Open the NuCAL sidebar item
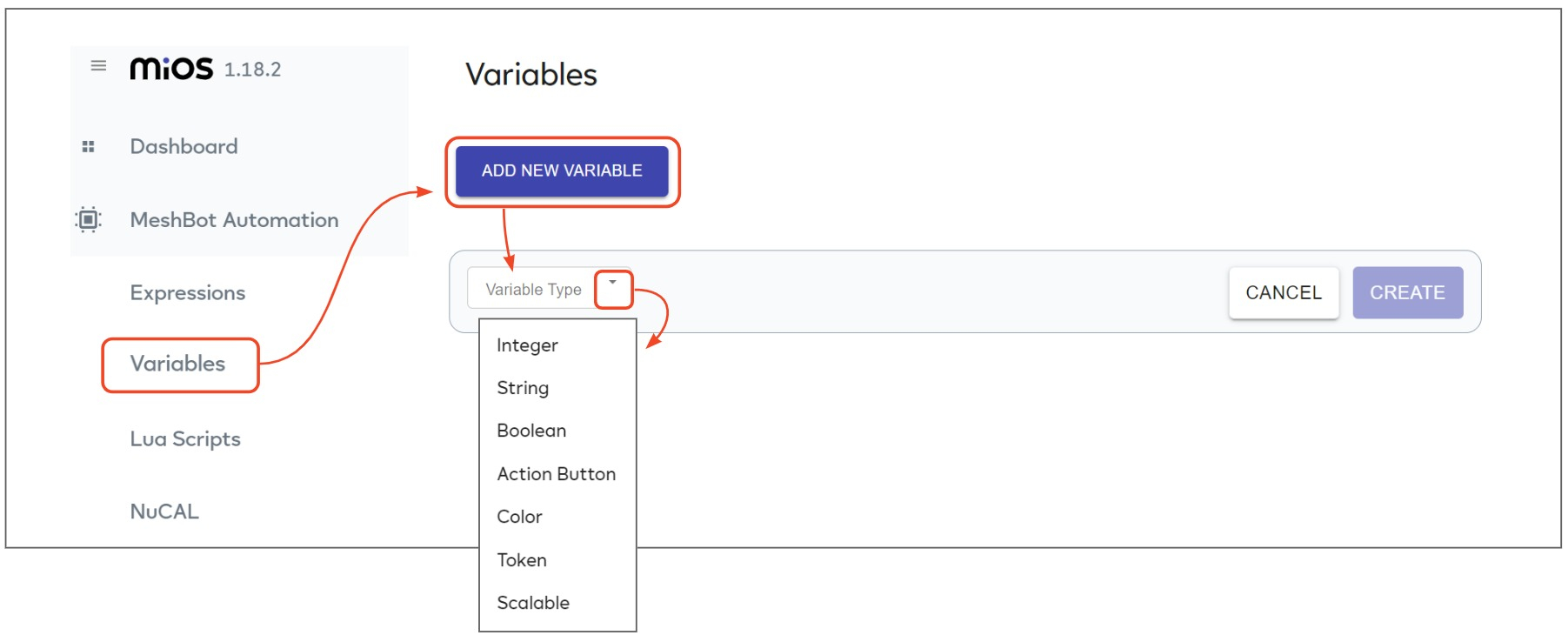Screen dimensions: 1568x642 point(164,512)
